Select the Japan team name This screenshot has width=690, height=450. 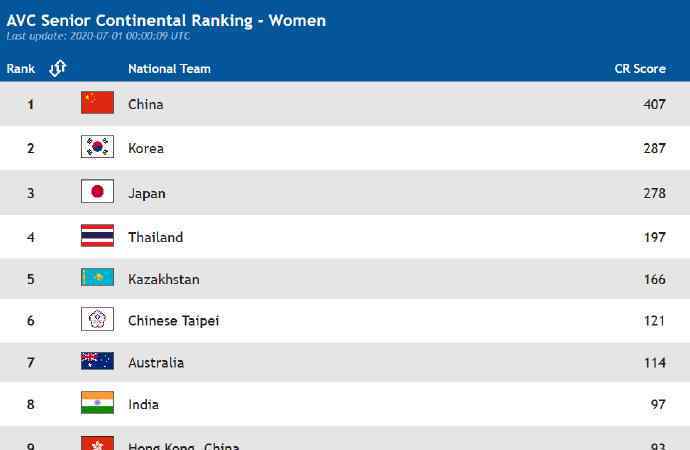tap(147, 194)
